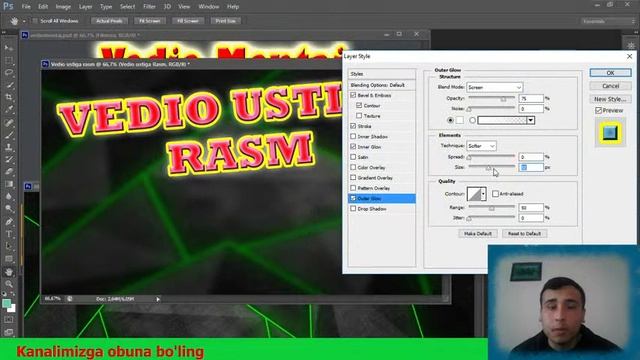The width and height of the screenshot is (640, 360).
Task: Toggle the Stroke effect checkbox
Action: [x=353, y=126]
